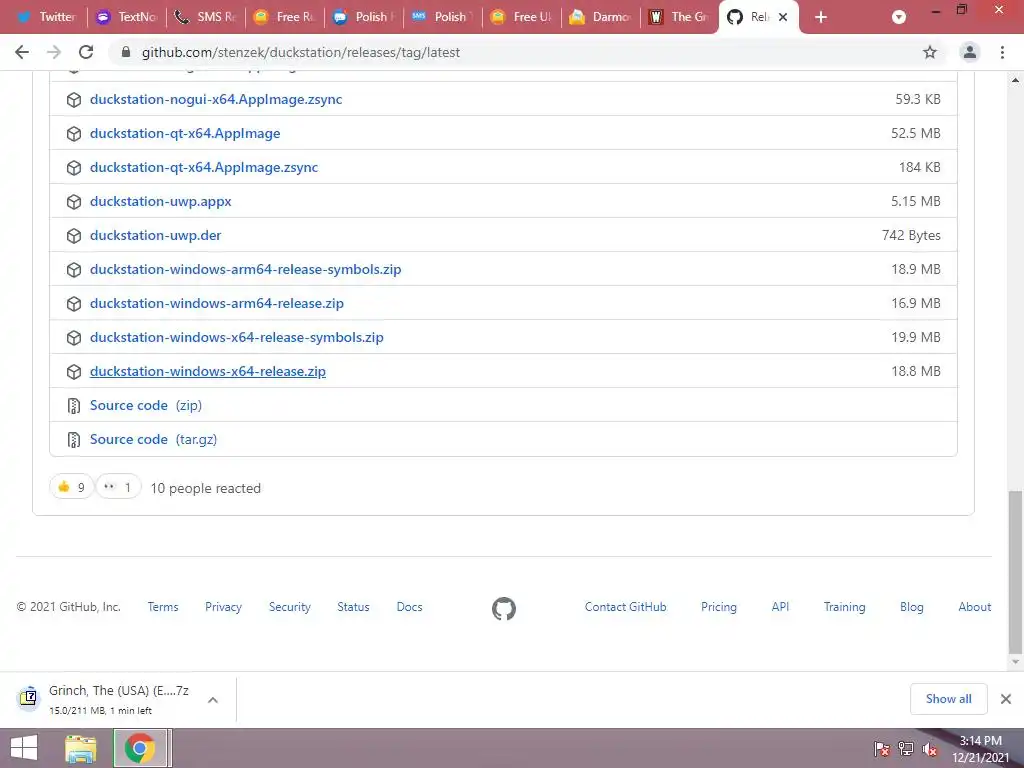Click the Action Center flag tray icon
The image size is (1024, 768).
(882, 749)
